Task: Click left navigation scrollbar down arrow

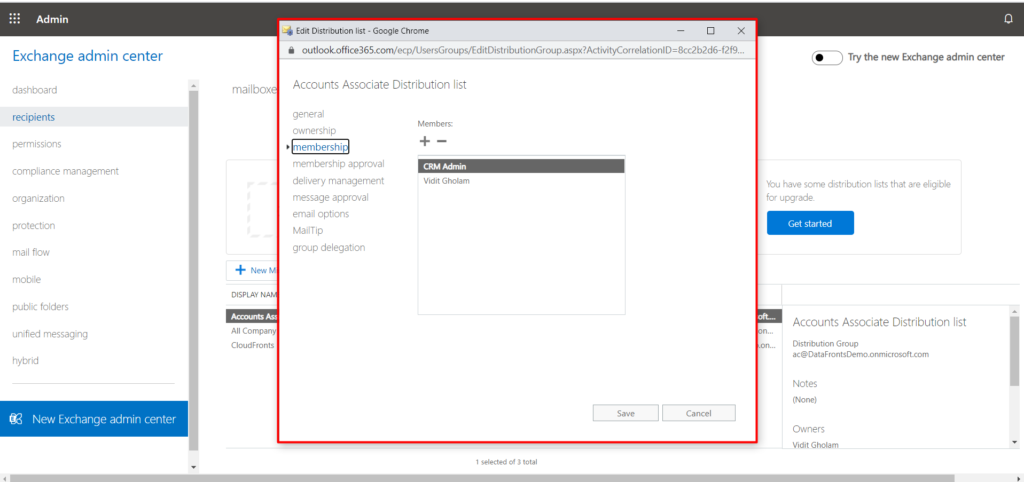Action: click(193, 468)
